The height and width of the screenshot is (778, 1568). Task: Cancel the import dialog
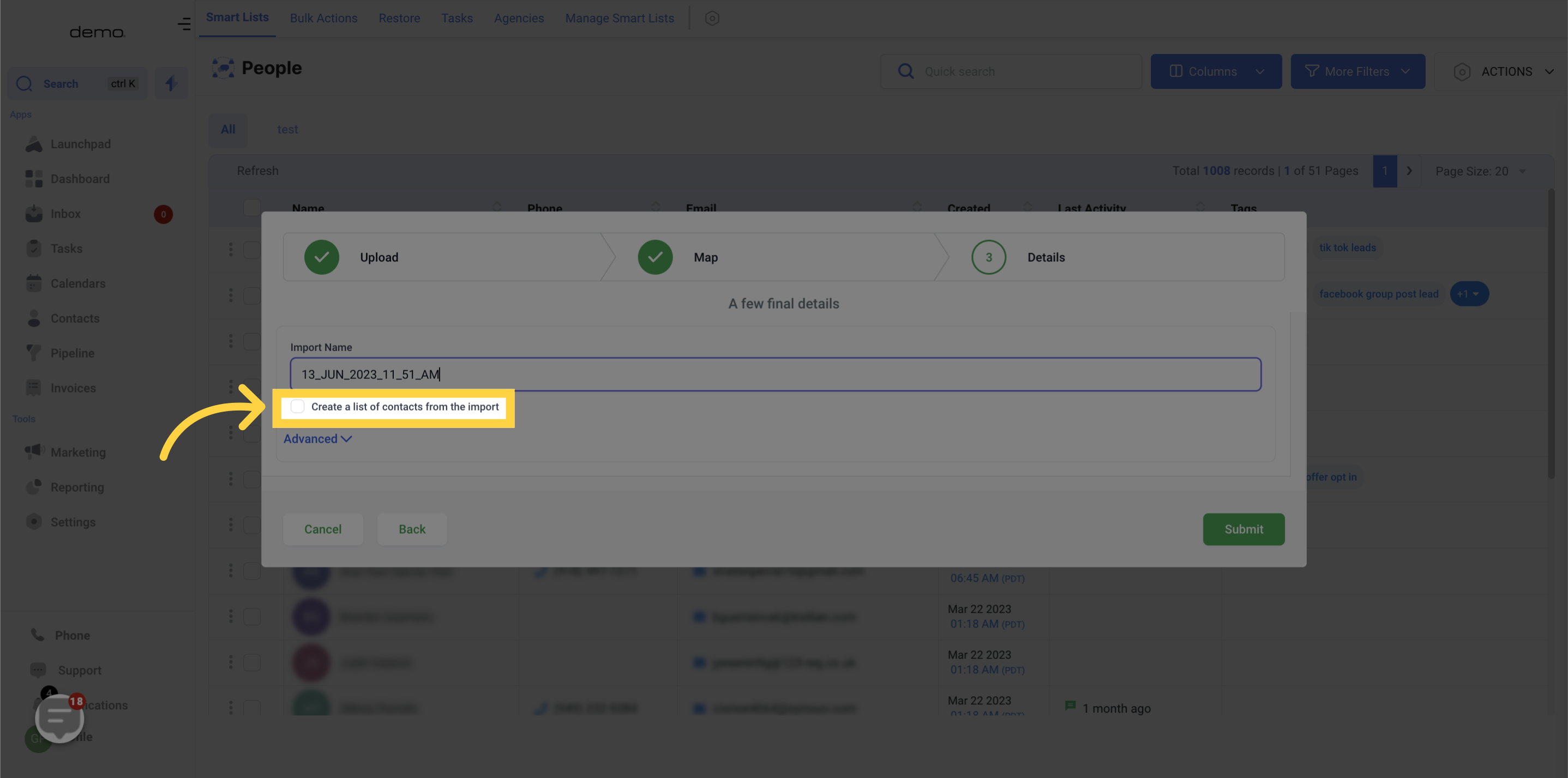[x=323, y=529]
